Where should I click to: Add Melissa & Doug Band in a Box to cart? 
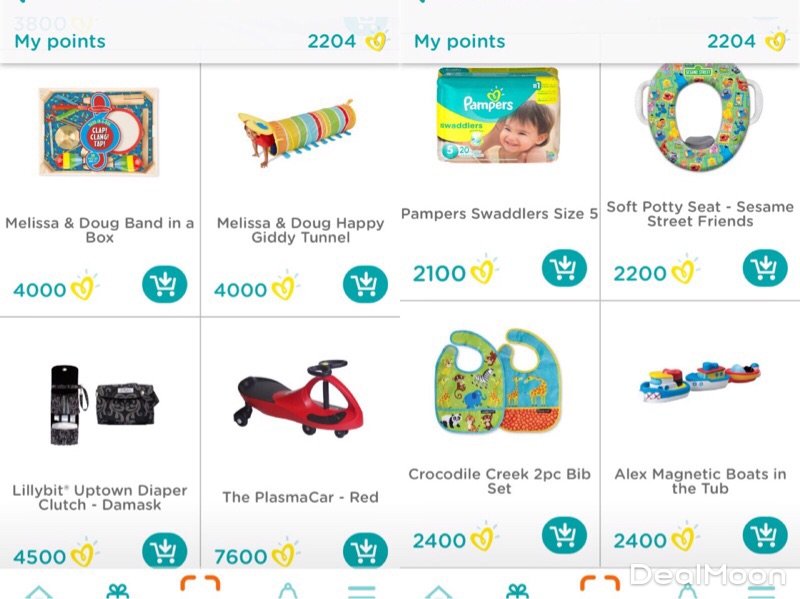[x=165, y=285]
